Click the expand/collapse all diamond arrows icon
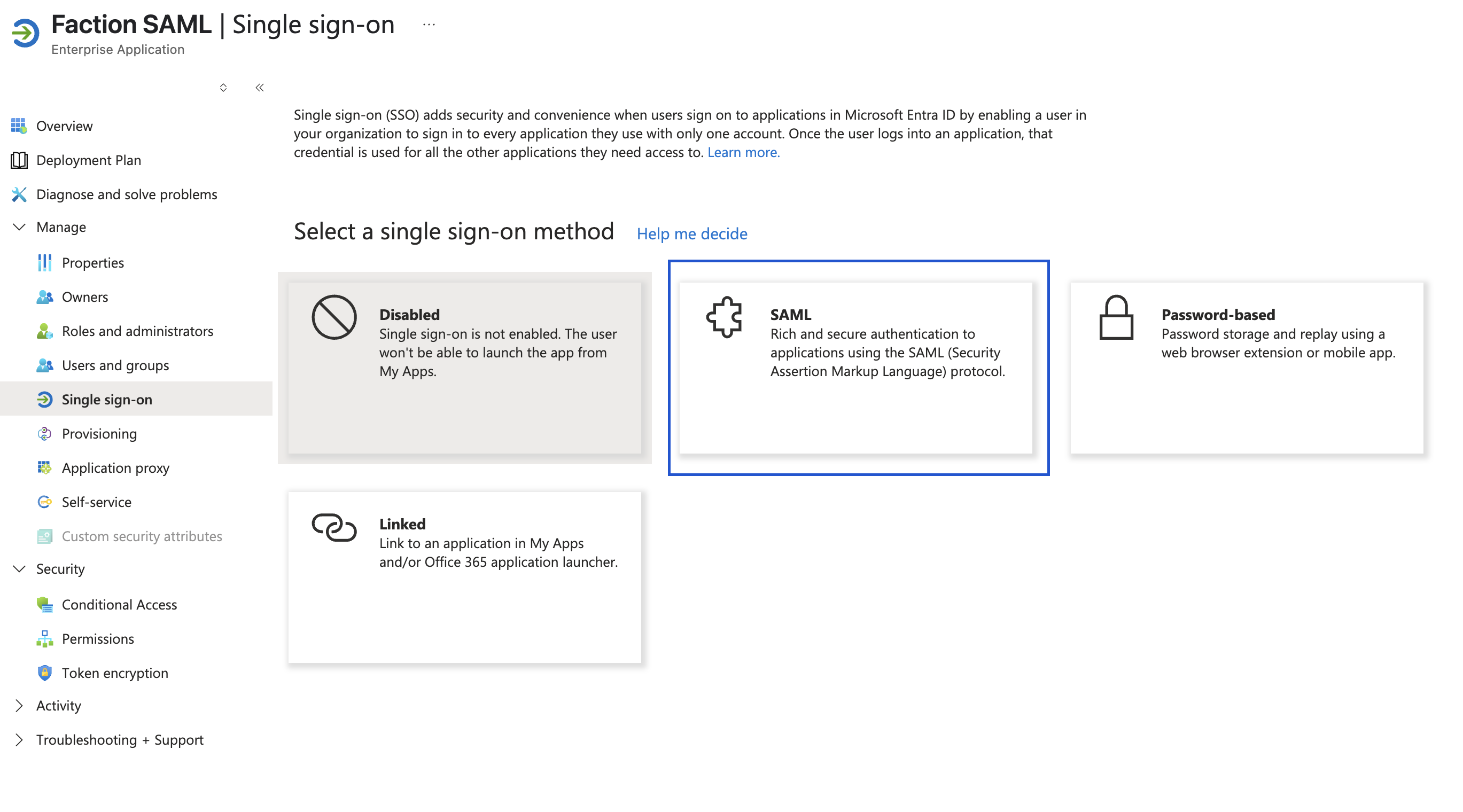The width and height of the screenshot is (1463, 812). (223, 88)
